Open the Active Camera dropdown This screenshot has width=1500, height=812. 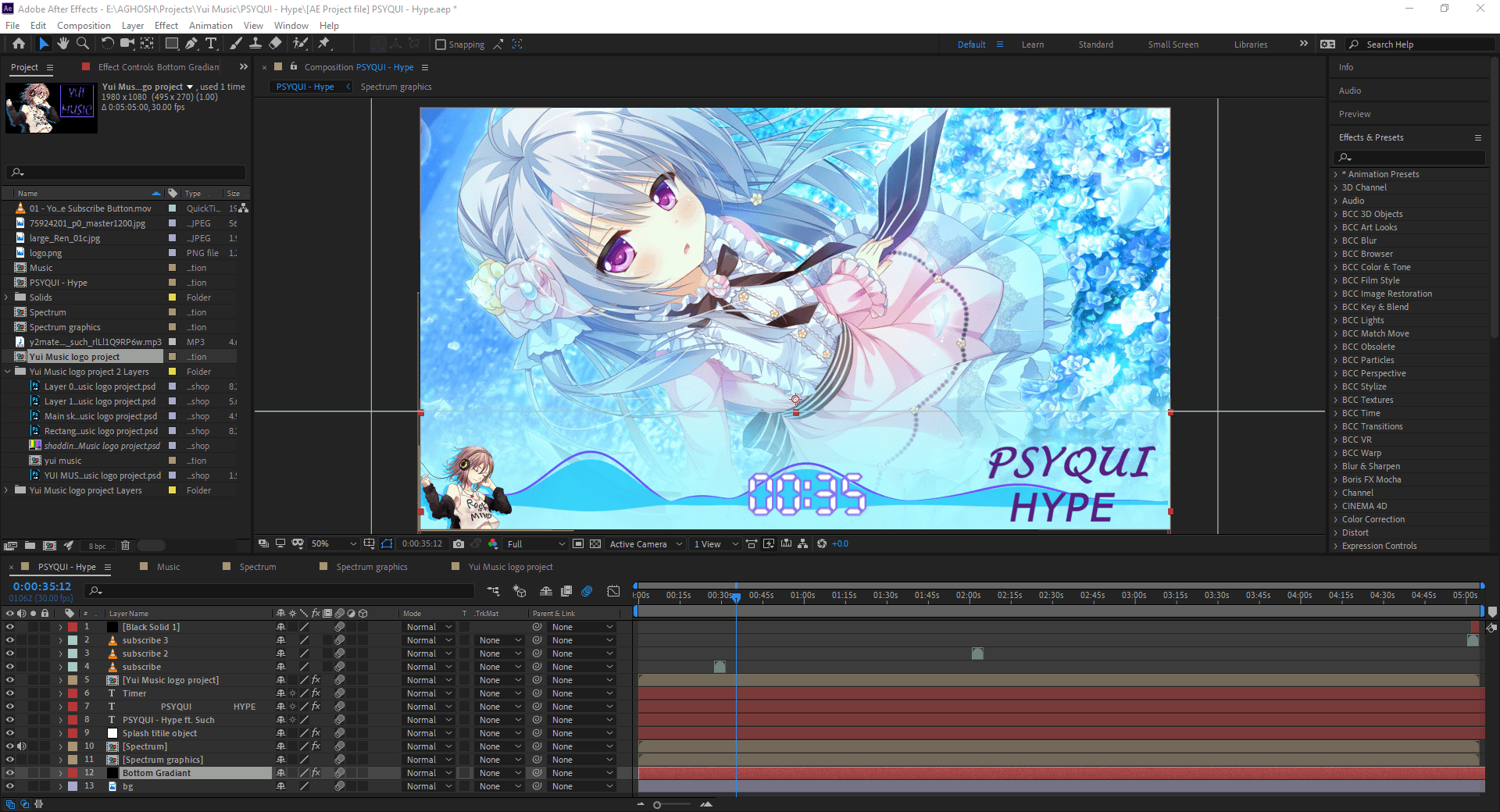(645, 543)
